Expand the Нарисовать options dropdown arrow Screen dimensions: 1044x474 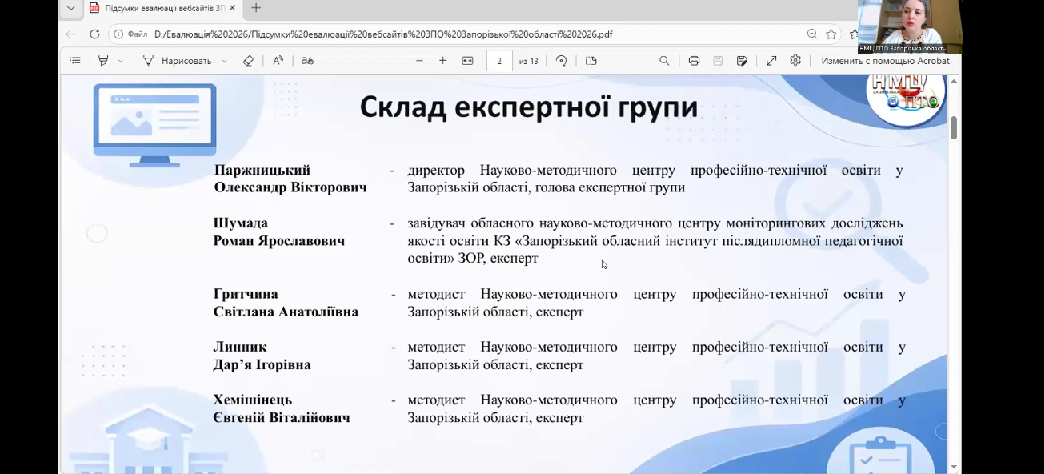point(224,61)
